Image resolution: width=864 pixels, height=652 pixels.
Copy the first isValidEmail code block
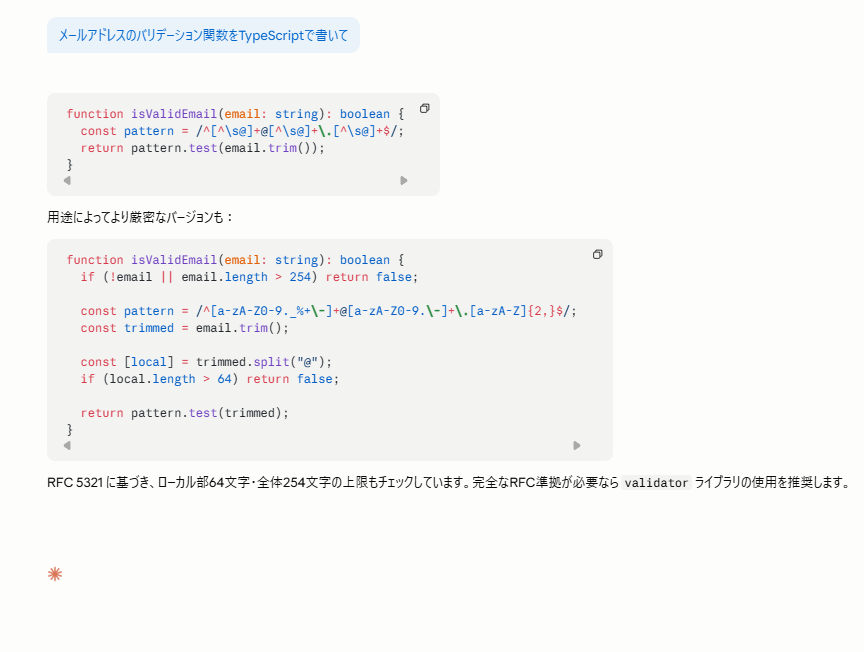click(x=424, y=108)
